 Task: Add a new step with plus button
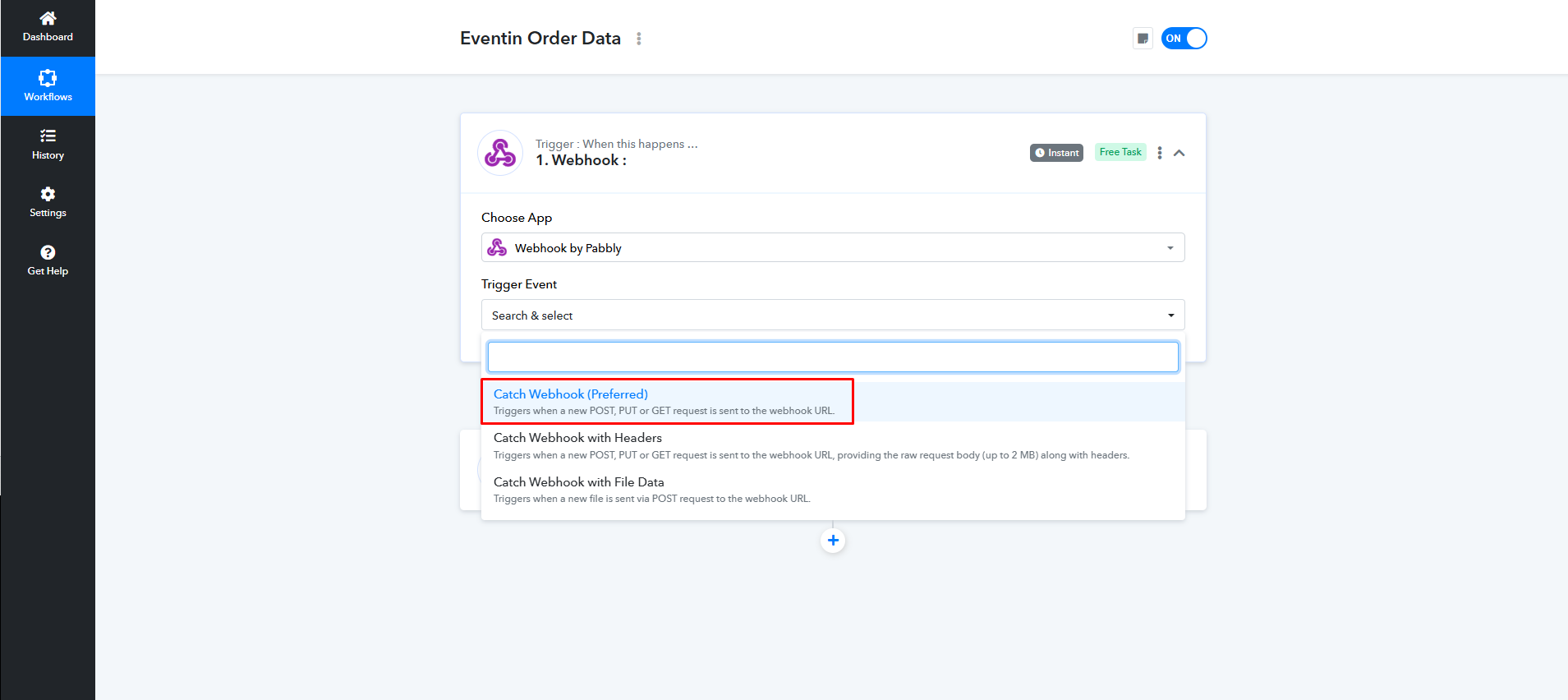(x=833, y=541)
